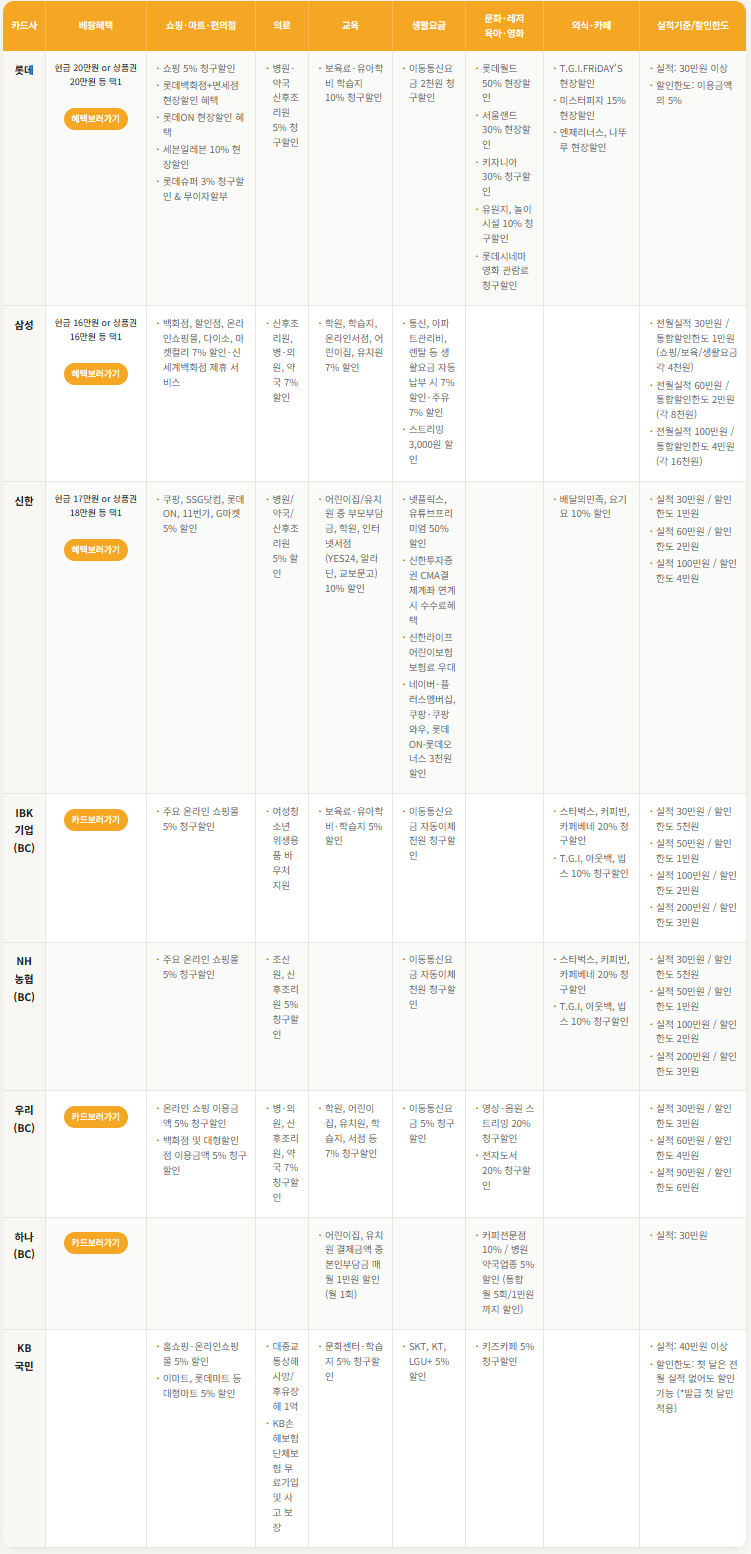This screenshot has width=751, height=1554.
Task: Select the 우리 (BC) row label
Action: click(x=24, y=1118)
